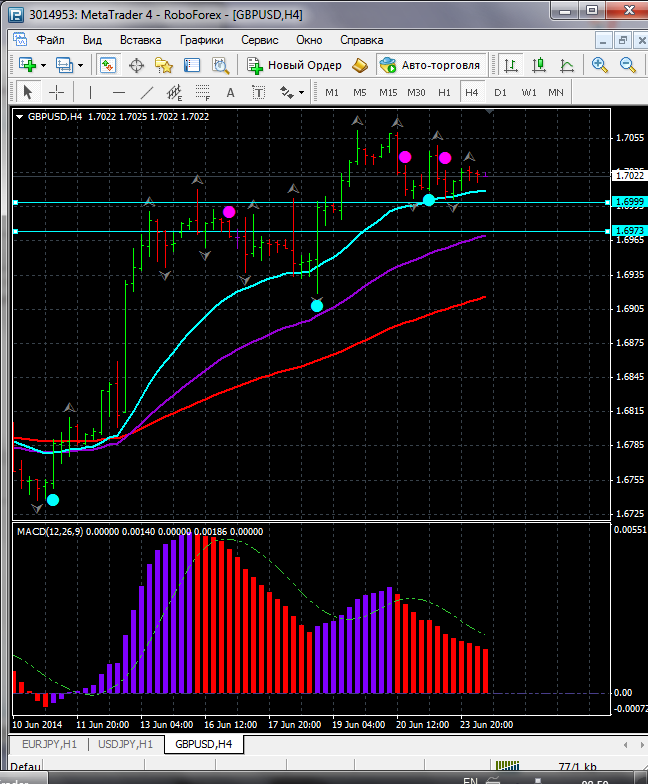The width and height of the screenshot is (660, 784).
Task: Switch to the H1 timeframe
Action: pos(444,92)
